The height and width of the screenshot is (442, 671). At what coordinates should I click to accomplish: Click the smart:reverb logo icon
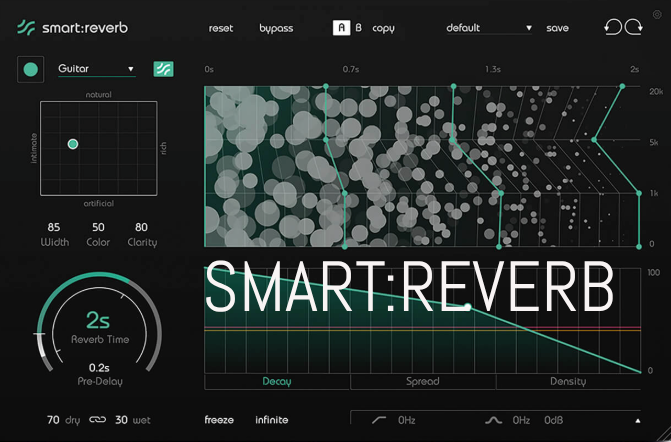(x=26, y=28)
